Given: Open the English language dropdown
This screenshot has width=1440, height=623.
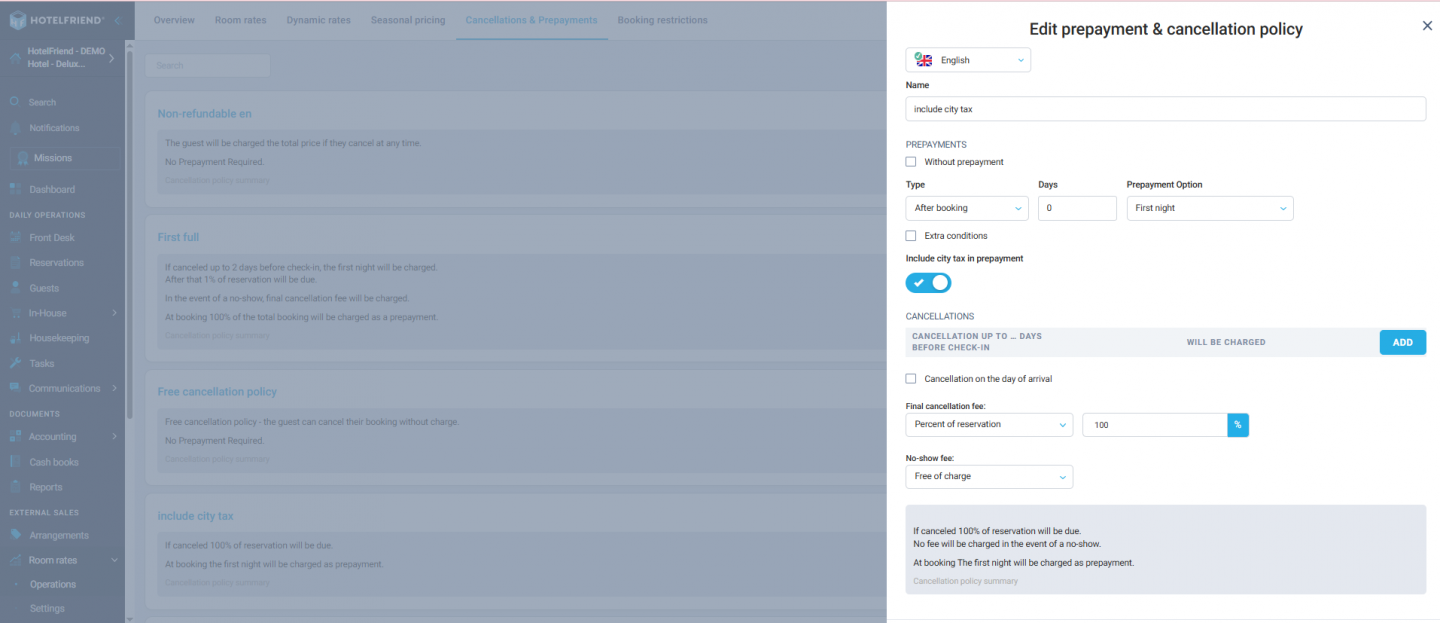Looking at the screenshot, I should pos(967,60).
